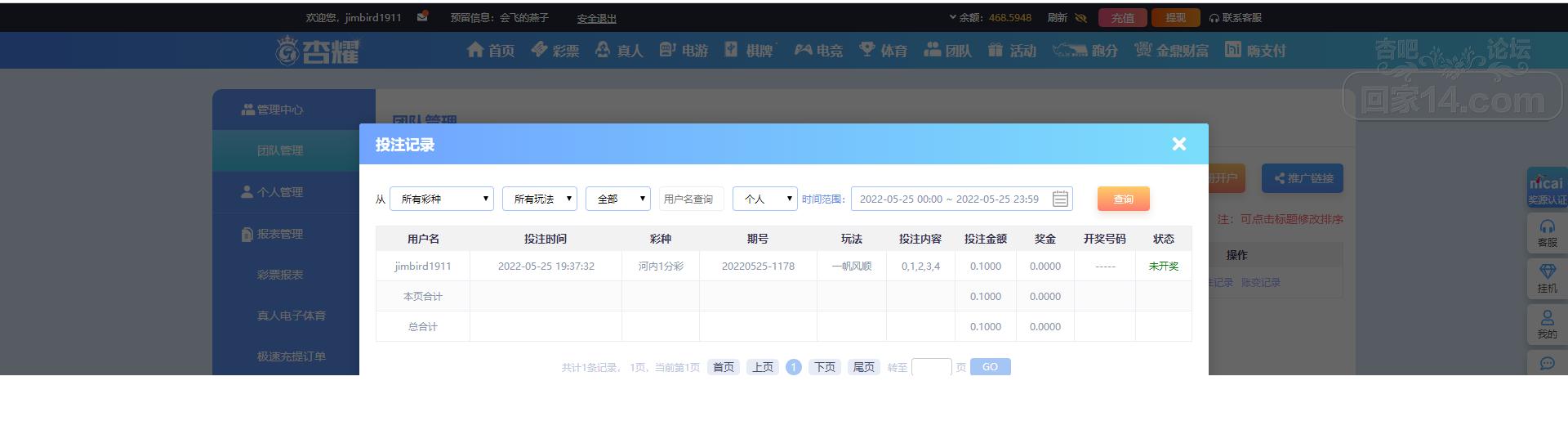Click the GO page jump button
This screenshot has width=1568, height=448.
coord(990,367)
